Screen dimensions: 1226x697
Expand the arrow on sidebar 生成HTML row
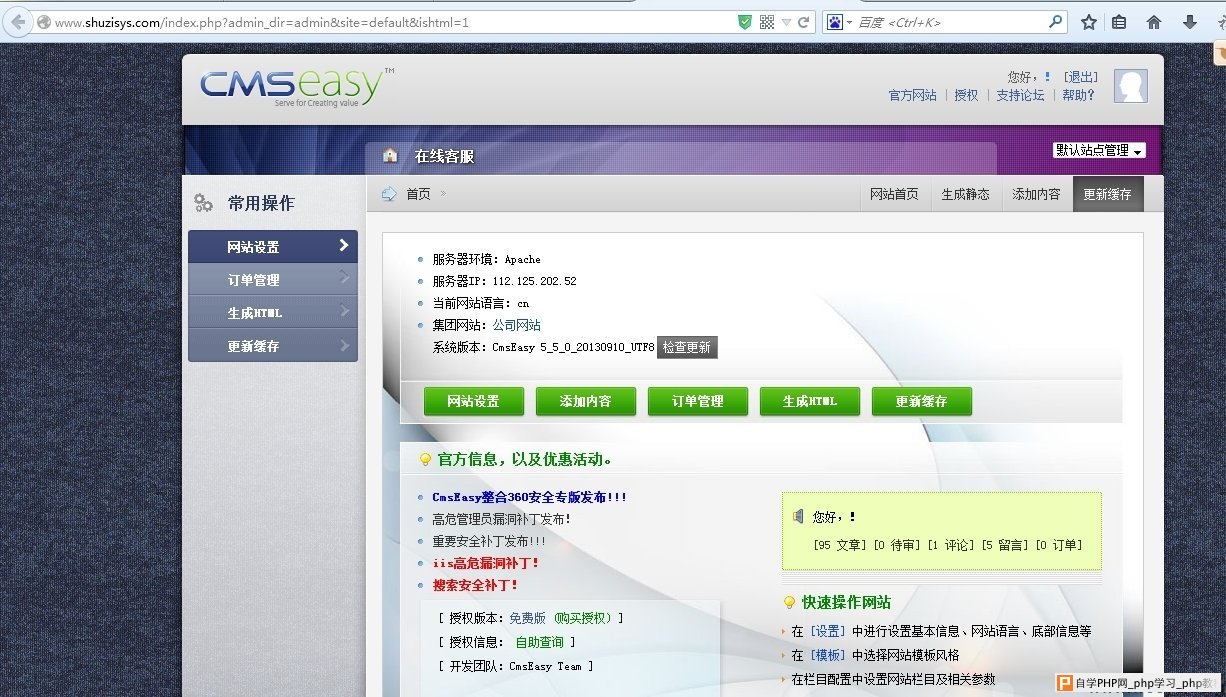[x=344, y=311]
